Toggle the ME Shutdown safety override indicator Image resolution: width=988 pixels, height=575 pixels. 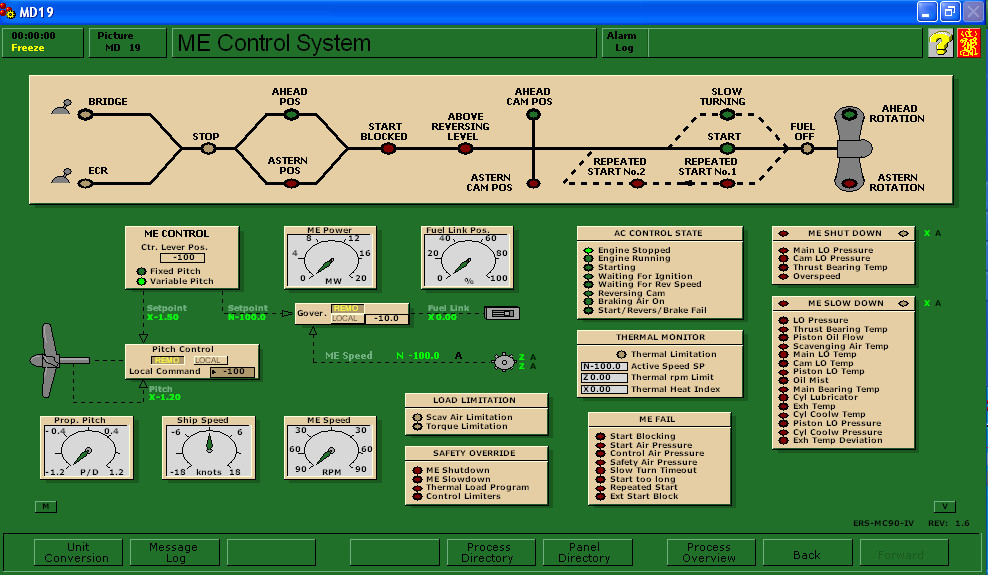click(x=417, y=470)
